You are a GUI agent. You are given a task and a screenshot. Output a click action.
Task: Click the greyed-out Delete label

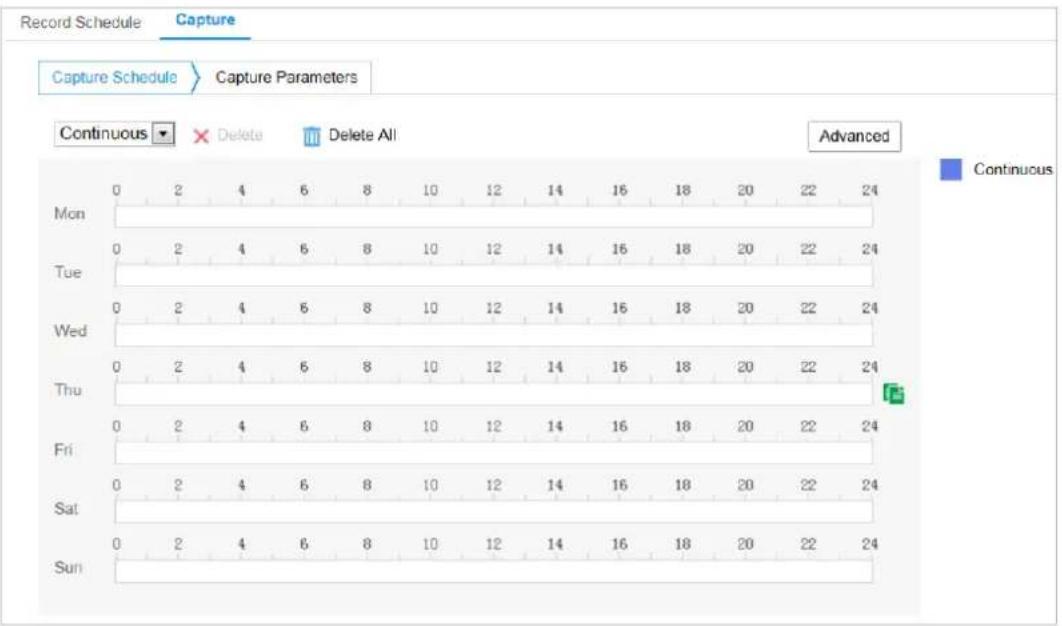[x=240, y=135]
